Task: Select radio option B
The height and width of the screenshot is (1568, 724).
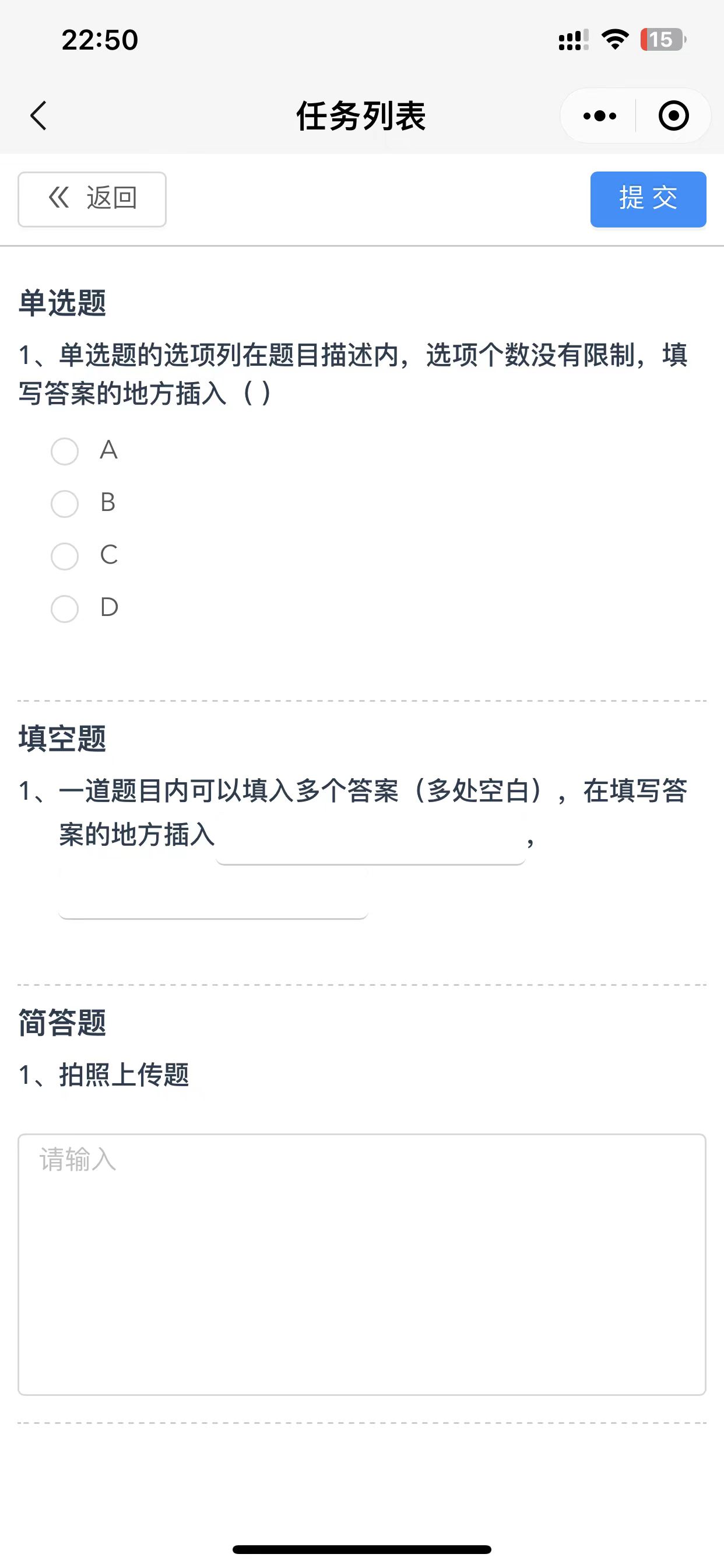Action: pyautogui.click(x=65, y=504)
